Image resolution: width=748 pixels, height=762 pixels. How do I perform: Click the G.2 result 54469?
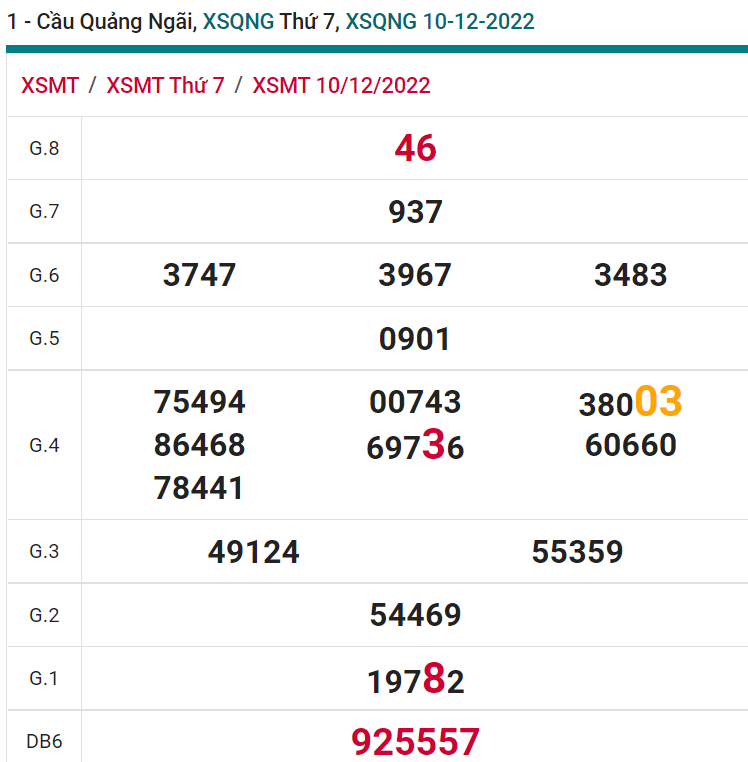[415, 615]
